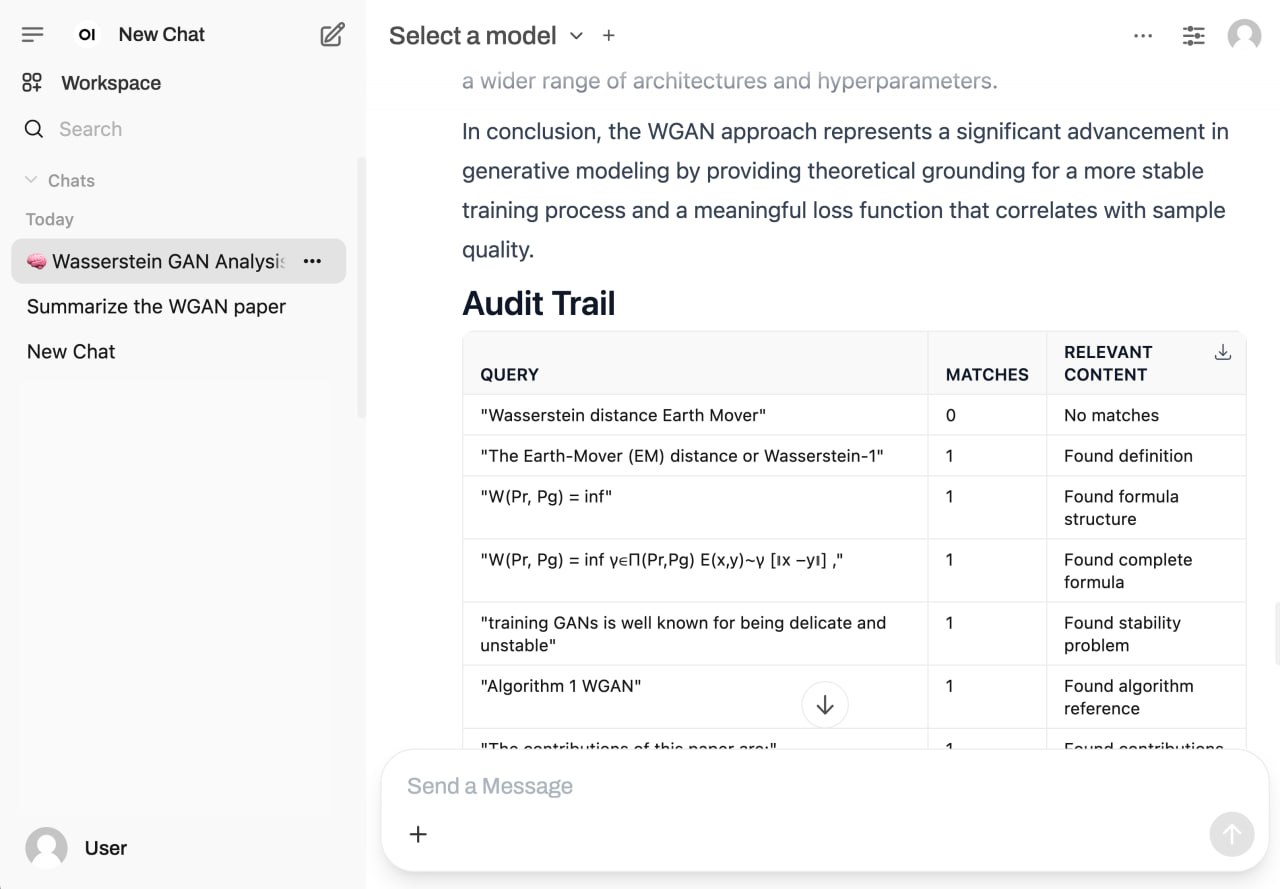Click the send message arrow button
The width and height of the screenshot is (1280, 889).
pos(1231,834)
